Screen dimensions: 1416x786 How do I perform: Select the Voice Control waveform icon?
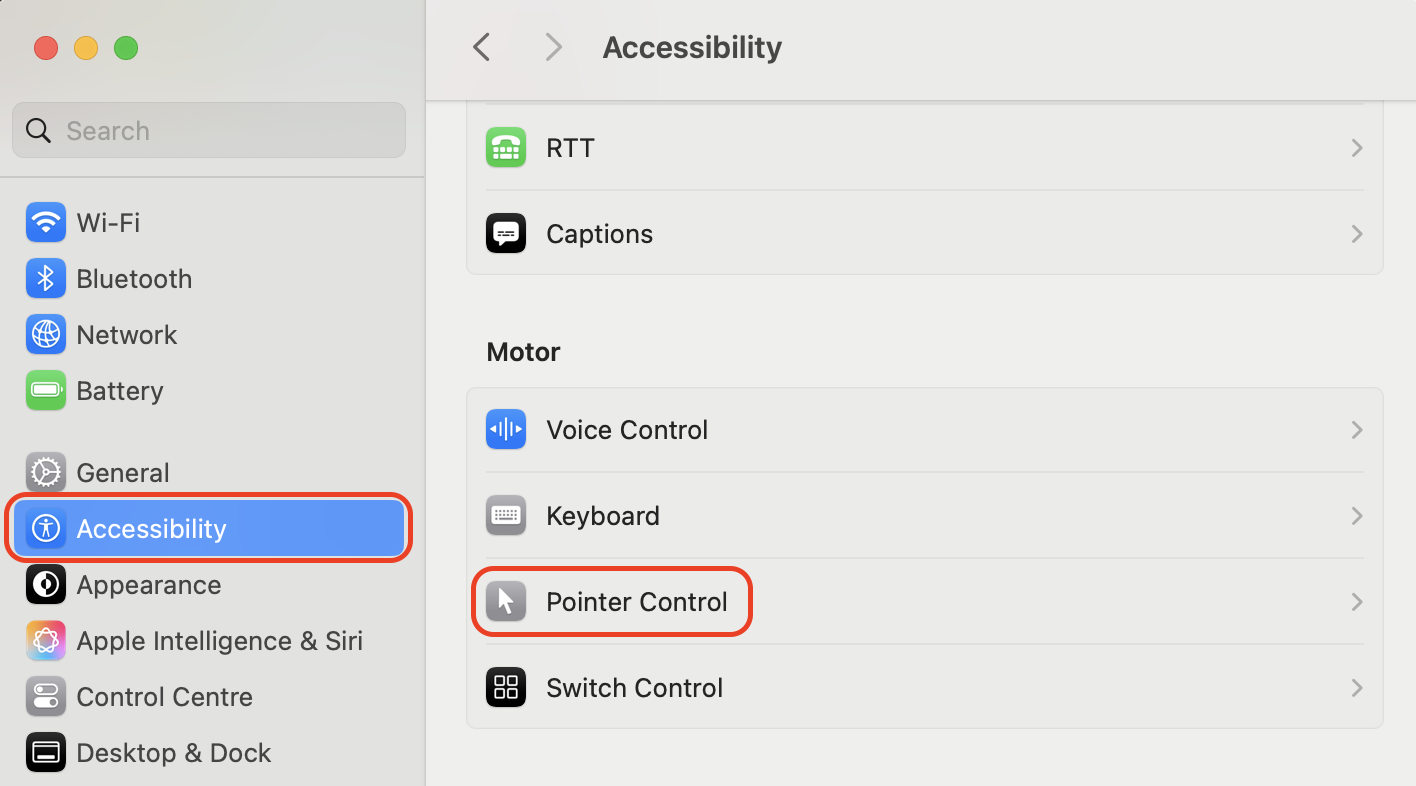coord(505,429)
